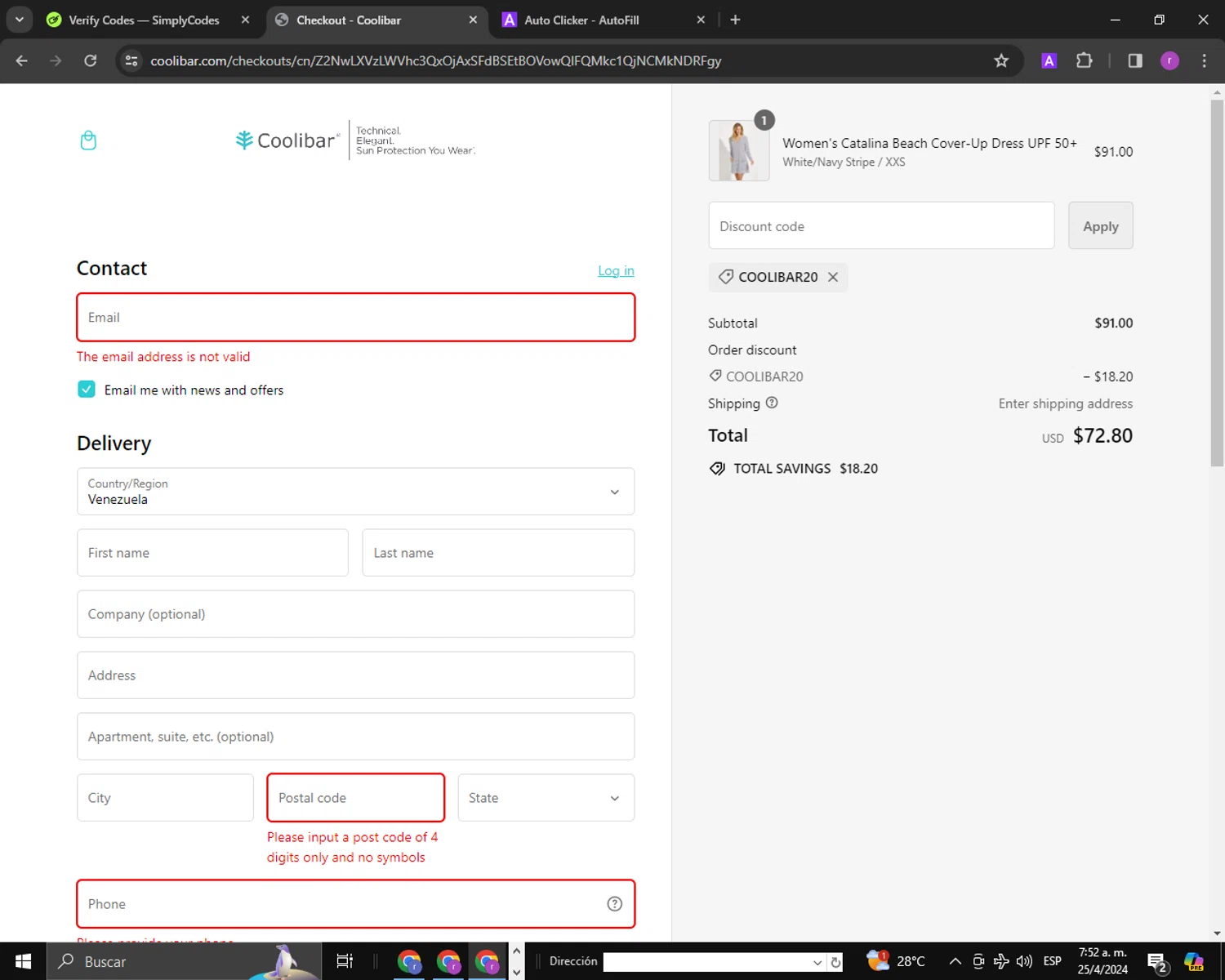The image size is (1225, 980).
Task: Click the shipping info question mark icon
Action: click(772, 403)
